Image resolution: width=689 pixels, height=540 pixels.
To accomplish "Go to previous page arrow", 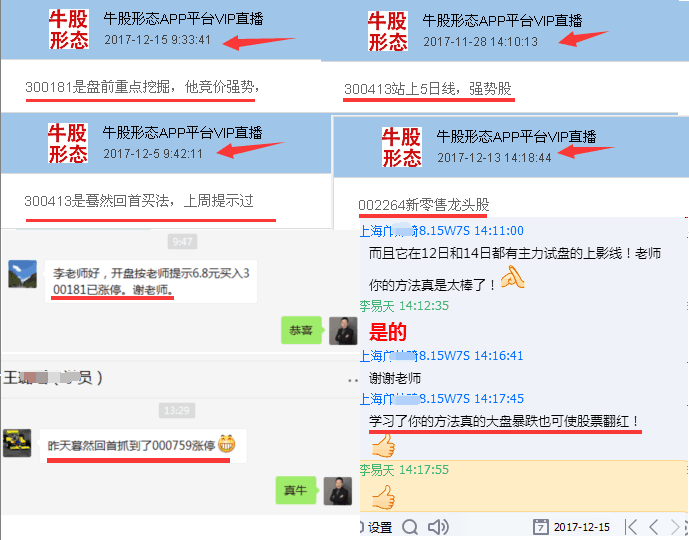I will point(654,526).
